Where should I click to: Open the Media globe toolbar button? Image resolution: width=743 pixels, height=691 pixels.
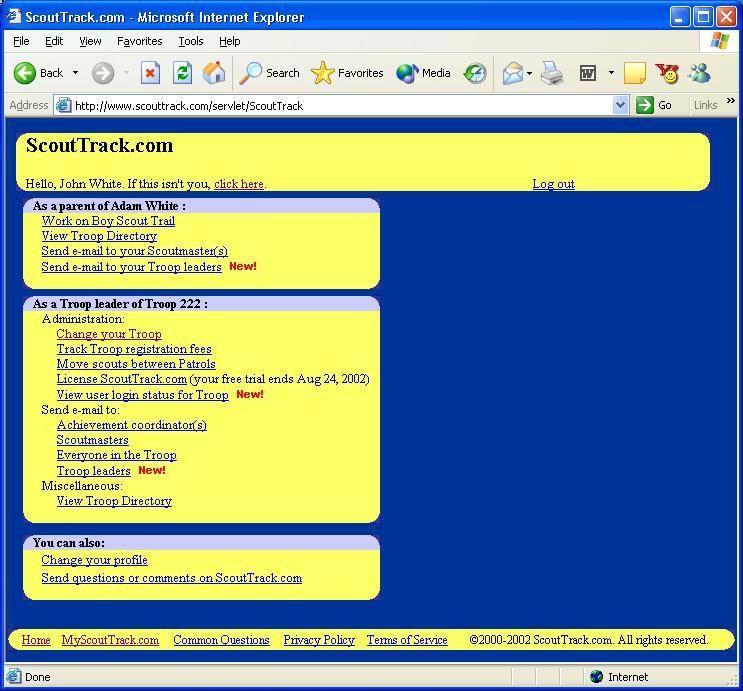(423, 73)
